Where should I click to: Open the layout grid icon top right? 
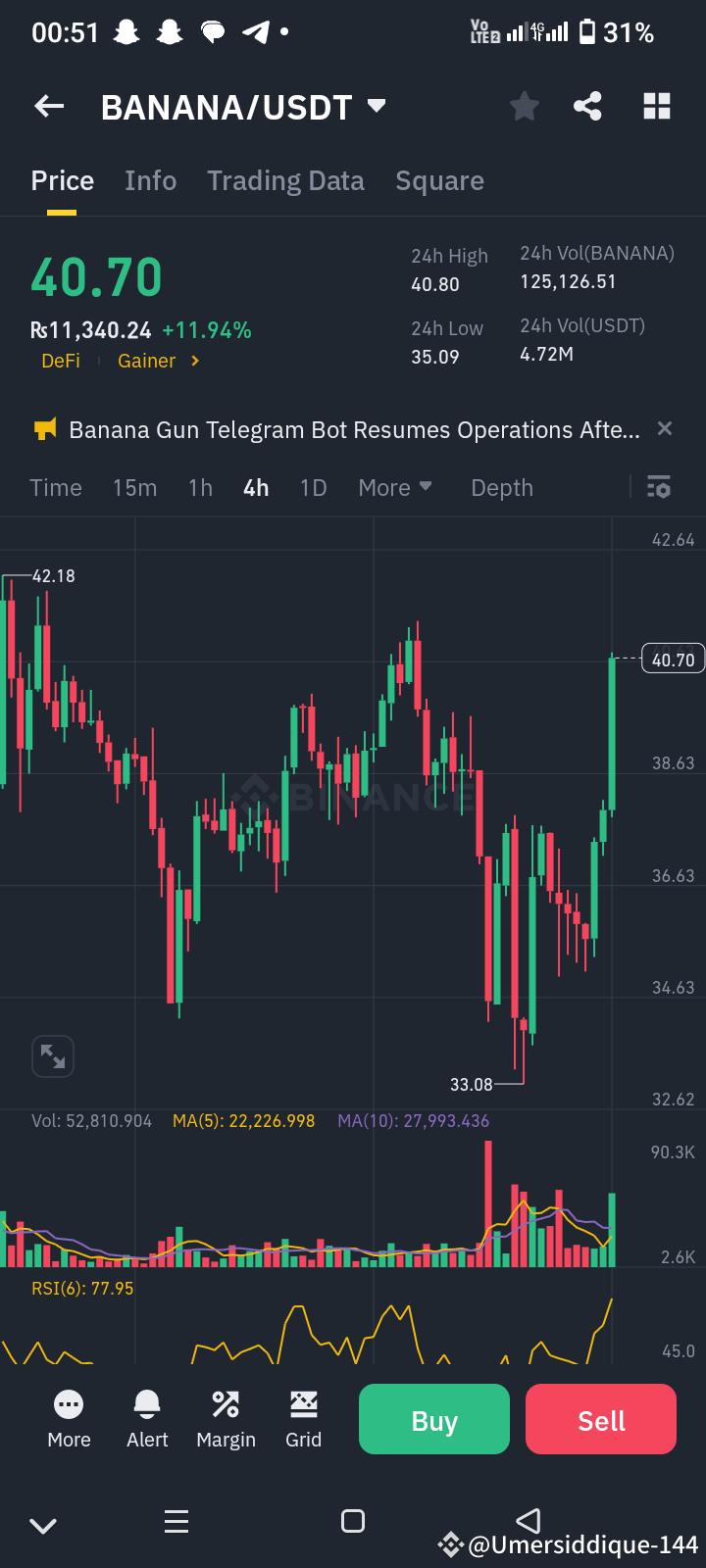656,106
